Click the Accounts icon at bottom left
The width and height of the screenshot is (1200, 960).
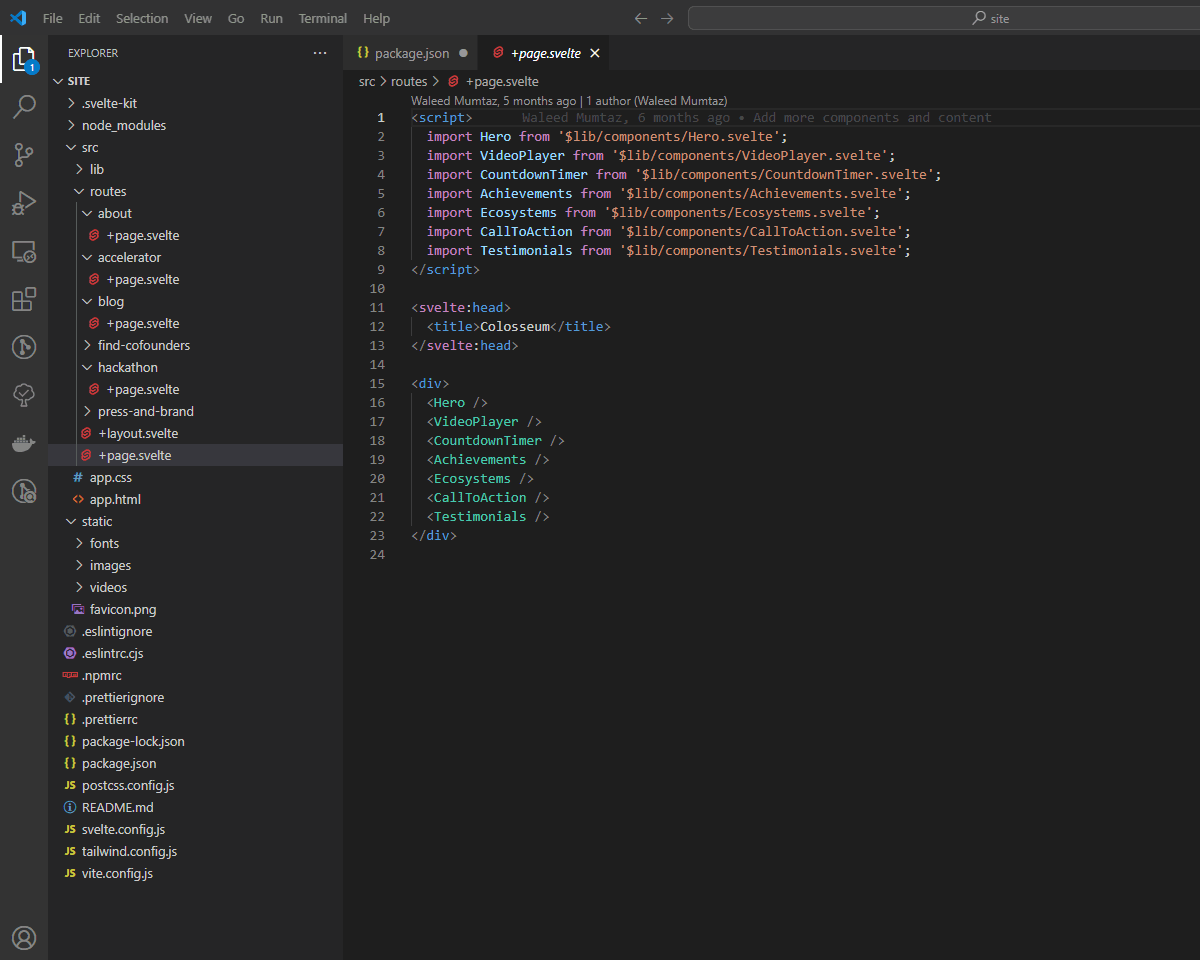point(24,937)
